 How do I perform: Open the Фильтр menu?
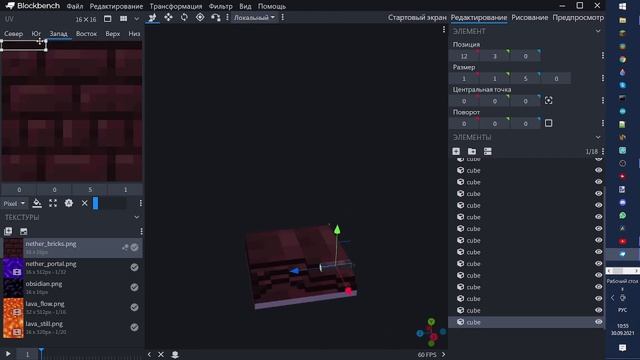pos(220,6)
